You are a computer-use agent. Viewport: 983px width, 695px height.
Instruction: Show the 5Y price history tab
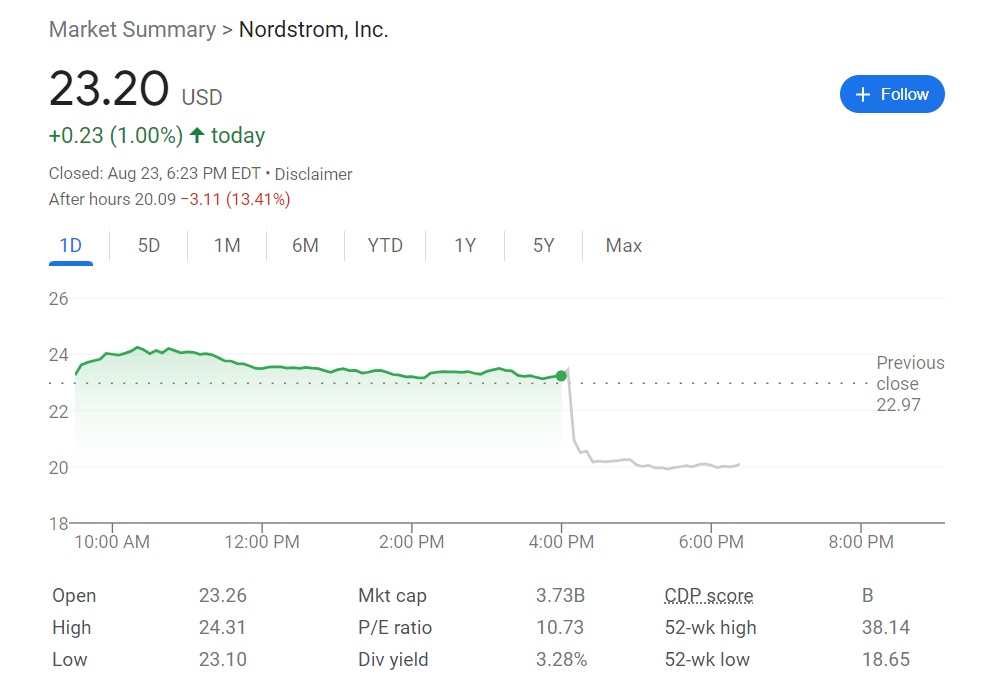(543, 246)
